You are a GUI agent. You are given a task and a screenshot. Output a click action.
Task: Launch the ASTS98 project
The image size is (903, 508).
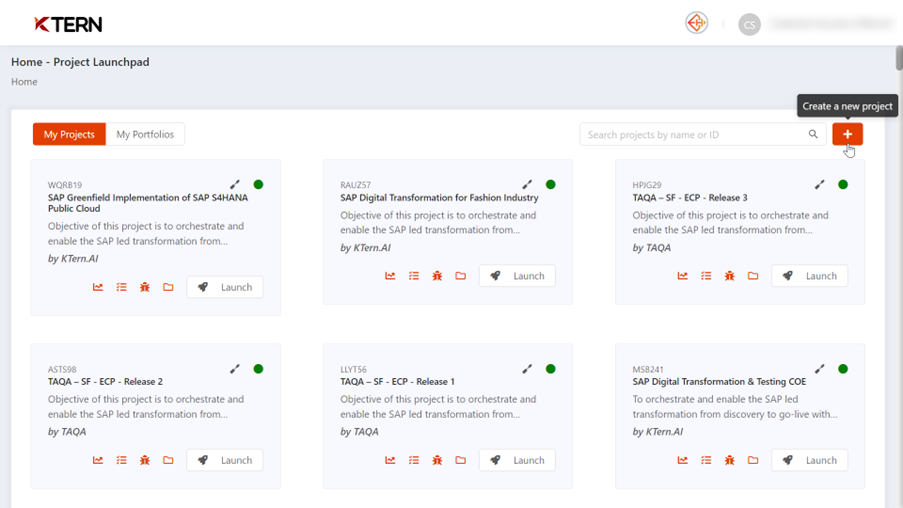tap(225, 460)
